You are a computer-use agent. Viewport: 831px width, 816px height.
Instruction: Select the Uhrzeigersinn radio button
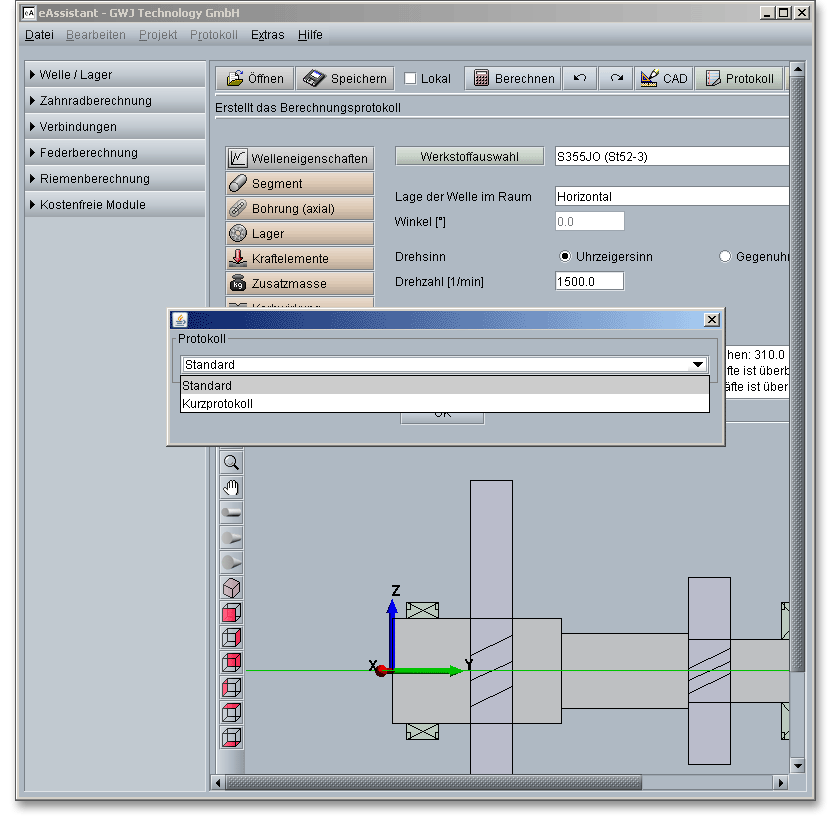566,257
